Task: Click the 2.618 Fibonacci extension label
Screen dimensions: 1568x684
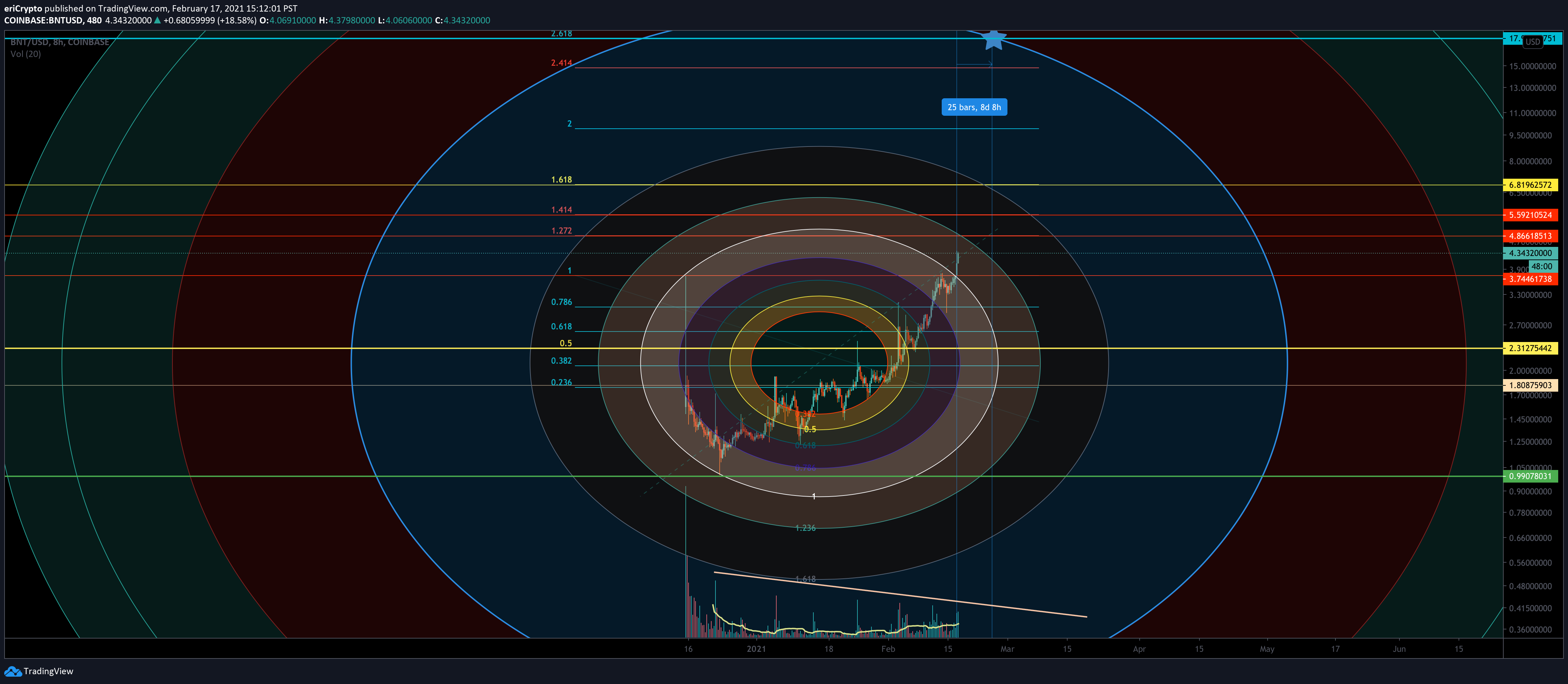Action: coord(561,34)
